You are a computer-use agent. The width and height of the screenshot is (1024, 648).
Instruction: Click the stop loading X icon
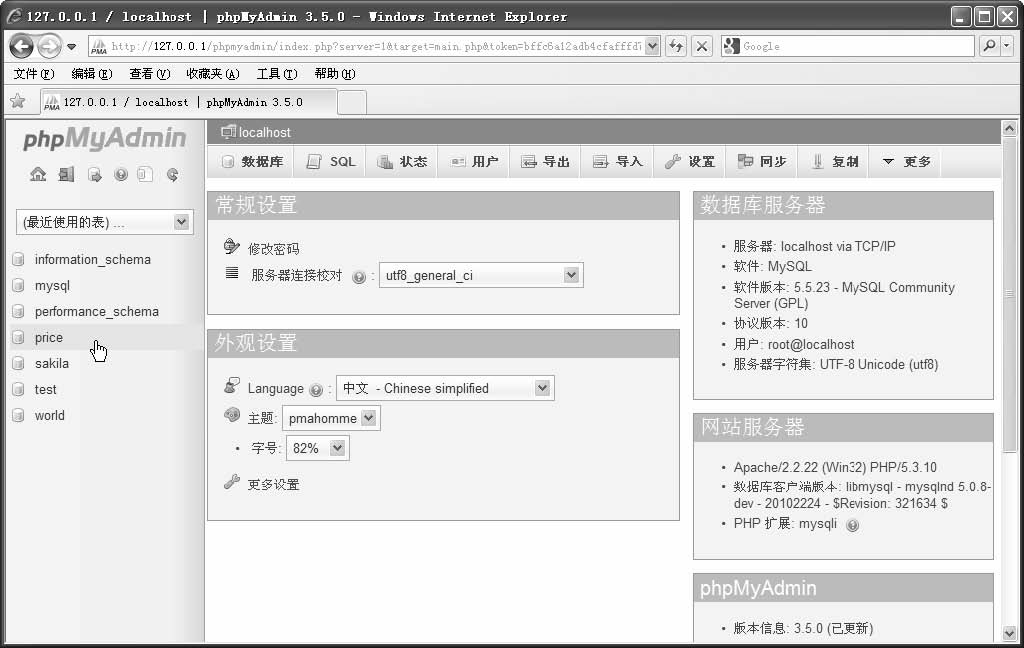click(x=701, y=46)
